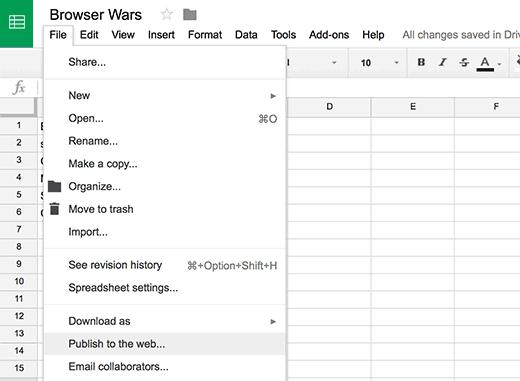Select row 10 header
Screen dimensions: 520x381
(x=19, y=281)
